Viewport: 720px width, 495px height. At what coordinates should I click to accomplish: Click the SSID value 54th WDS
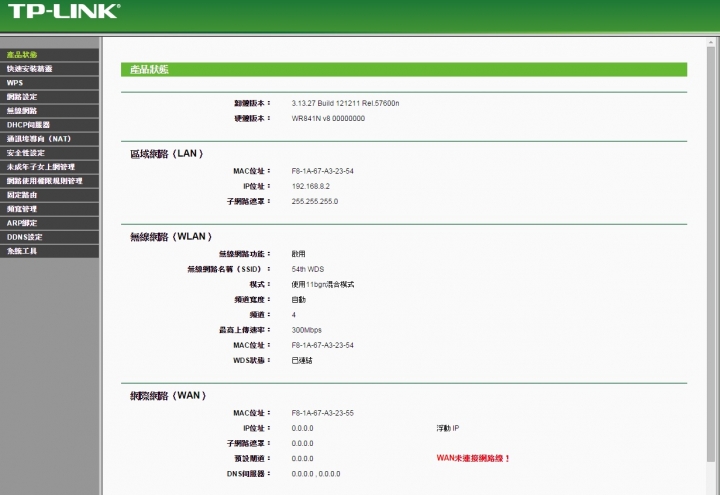[x=308, y=269]
